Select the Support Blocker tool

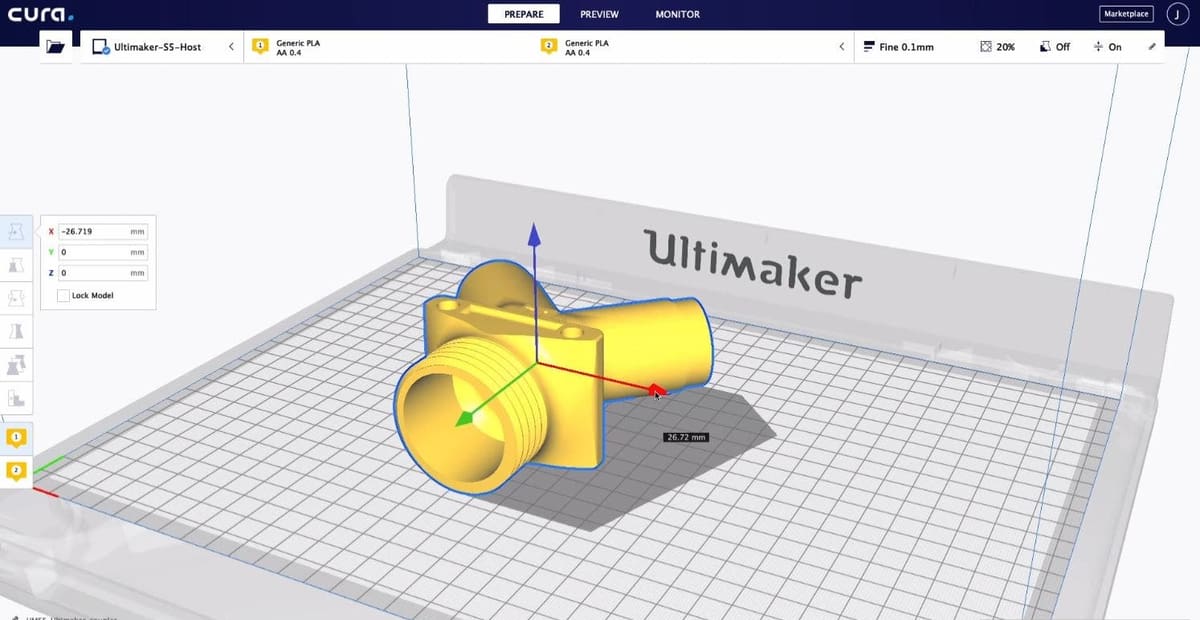click(16, 398)
